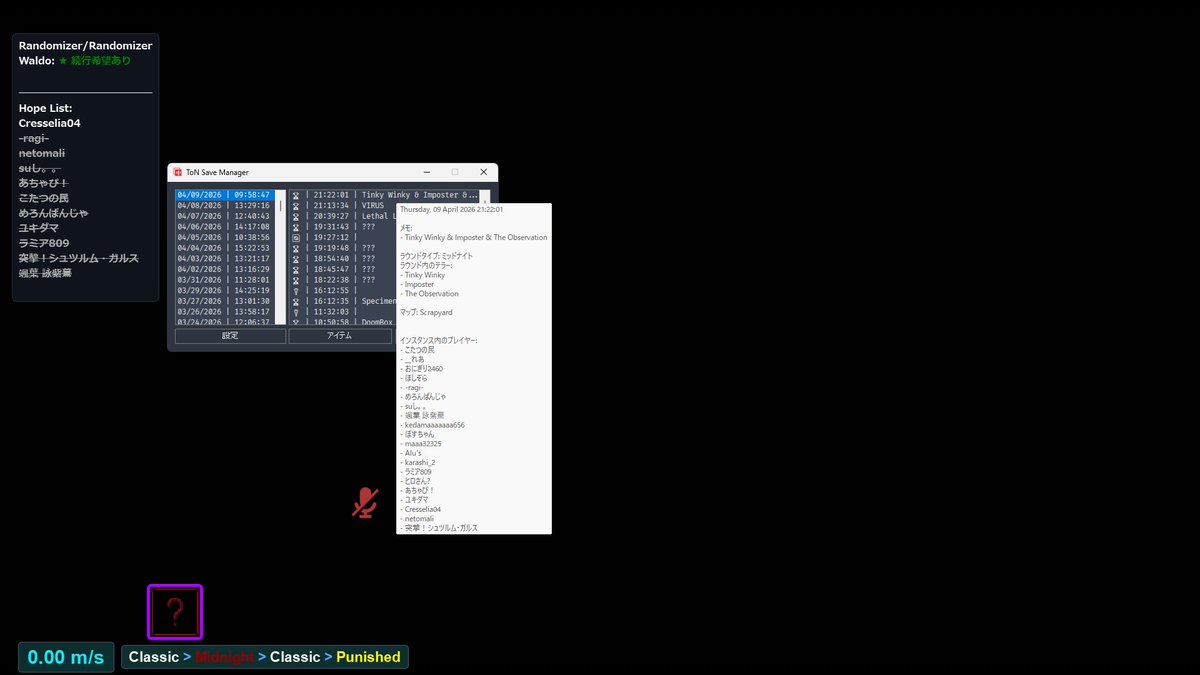Click Cresselia04 in the Hope List
Screen dimensions: 1200x675
(x=50, y=123)
